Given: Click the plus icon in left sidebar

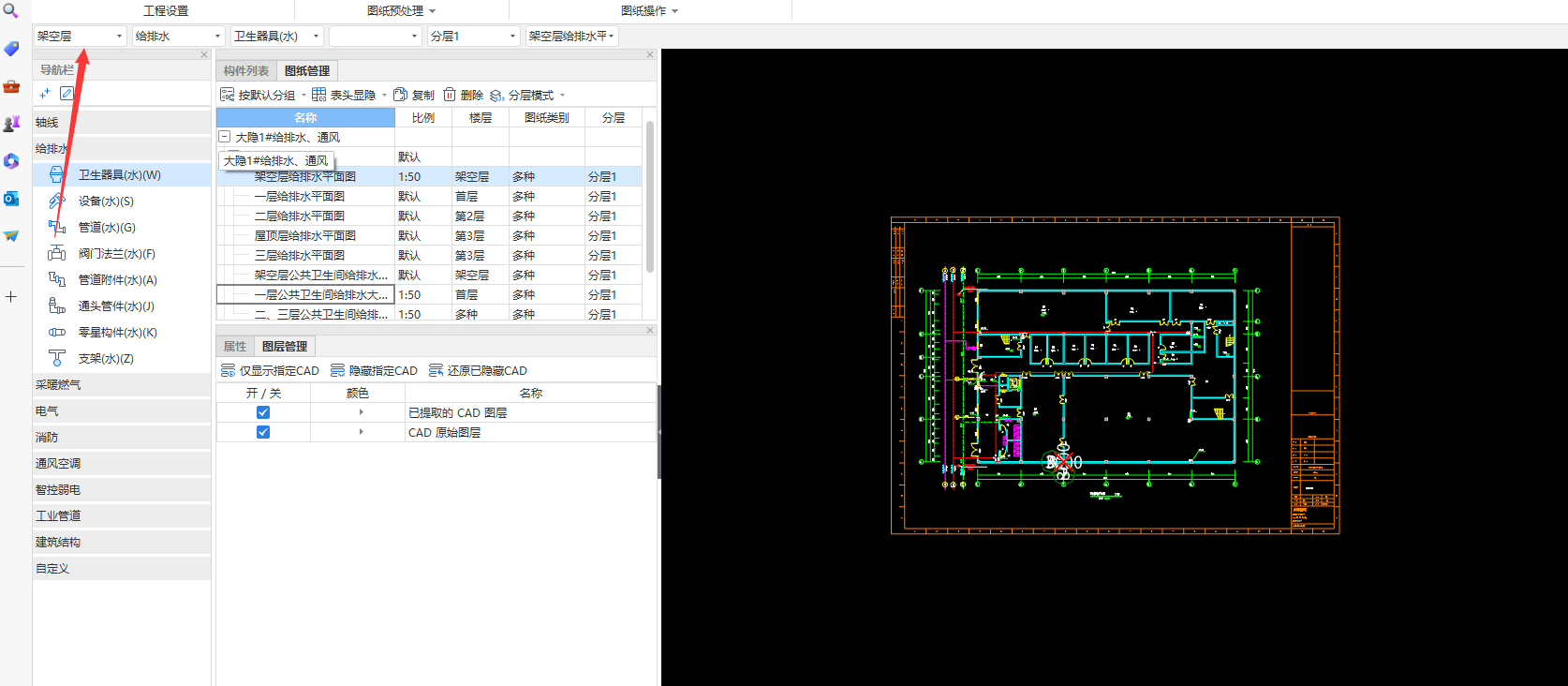Looking at the screenshot, I should (x=11, y=297).
